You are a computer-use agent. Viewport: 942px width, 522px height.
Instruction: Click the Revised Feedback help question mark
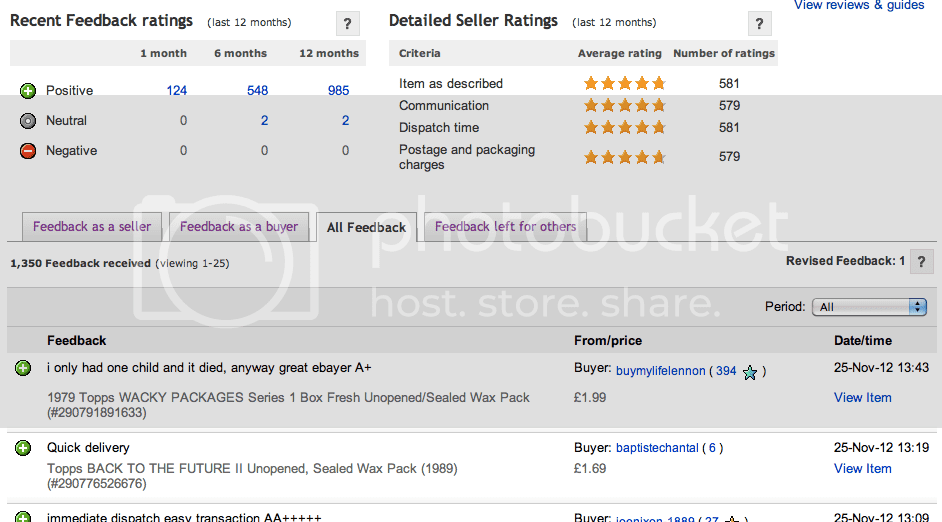tap(921, 262)
